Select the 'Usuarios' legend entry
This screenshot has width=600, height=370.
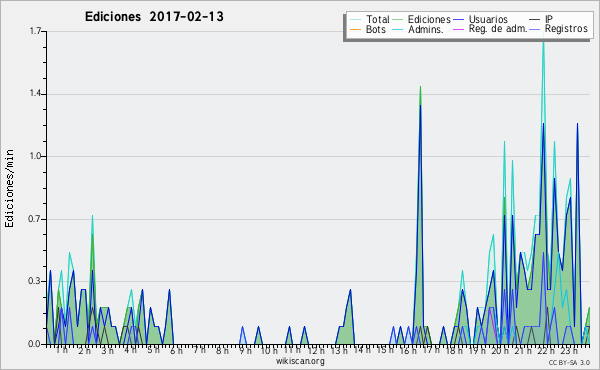(488, 19)
